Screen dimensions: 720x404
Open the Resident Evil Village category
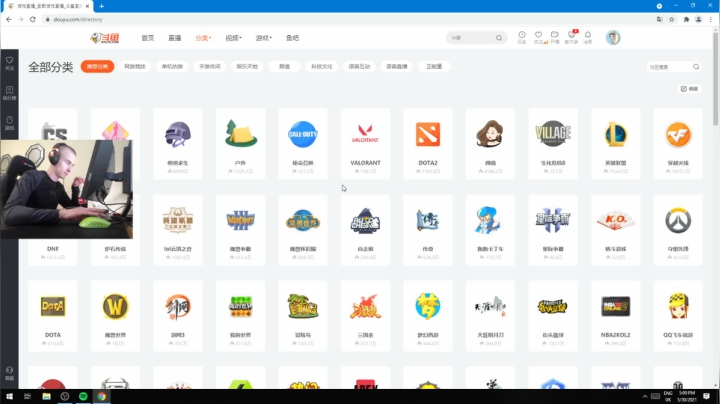pyautogui.click(x=553, y=144)
